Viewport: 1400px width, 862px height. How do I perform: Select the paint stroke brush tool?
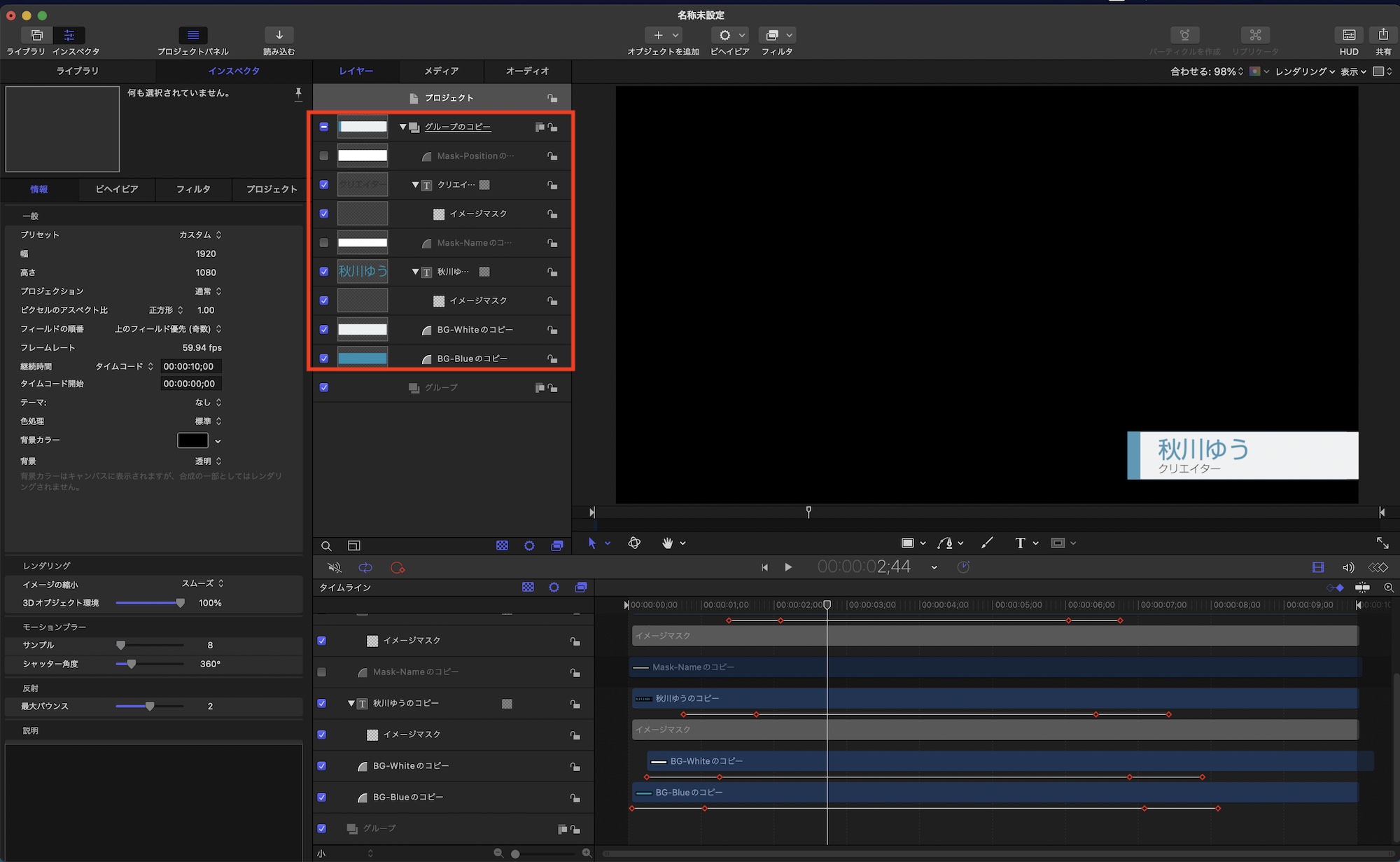point(987,543)
